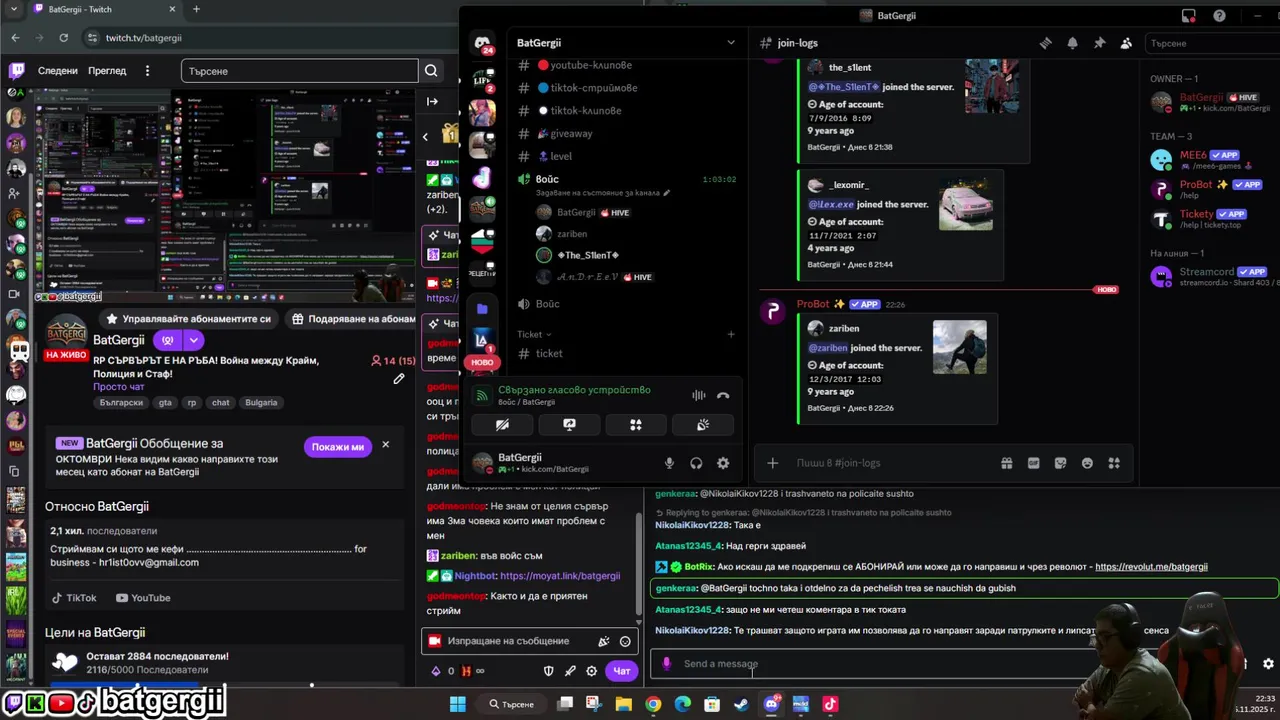Click Управлявайте абонаментите си button
The width and height of the screenshot is (1280, 720).
click(x=187, y=319)
